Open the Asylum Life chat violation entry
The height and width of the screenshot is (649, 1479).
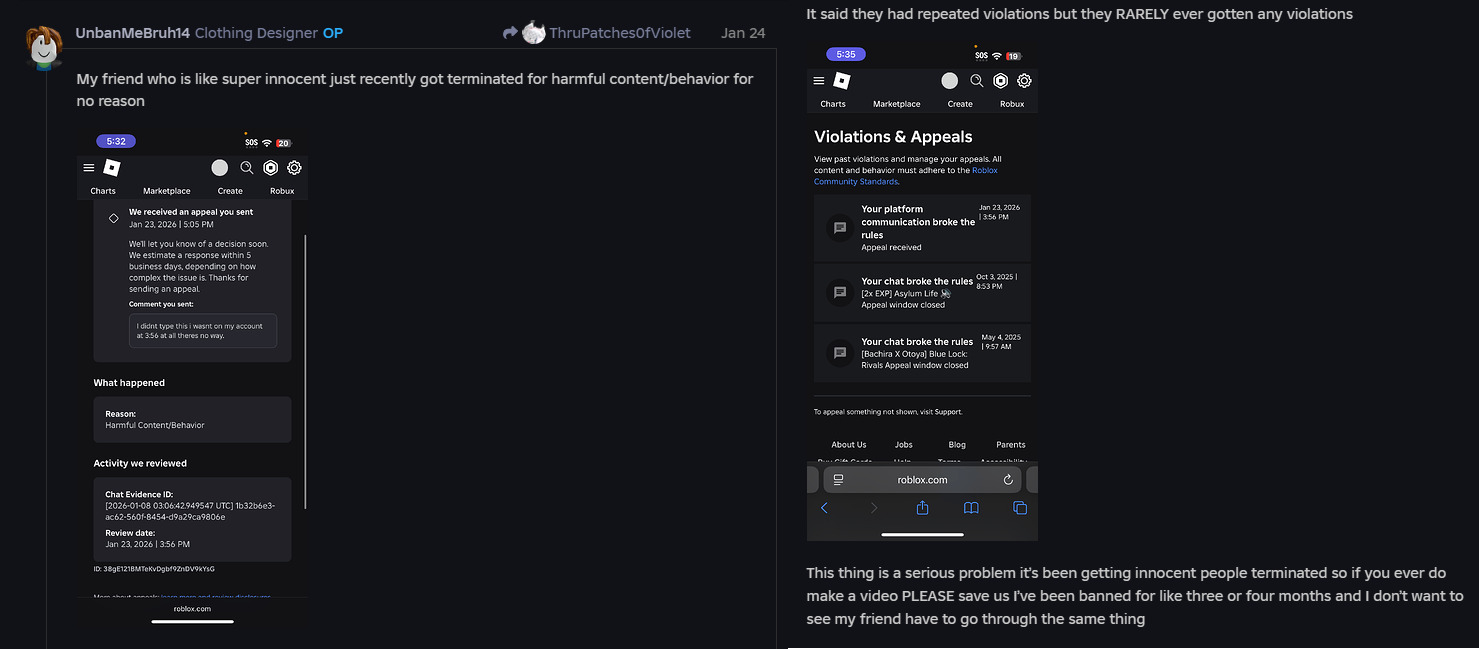click(x=922, y=293)
